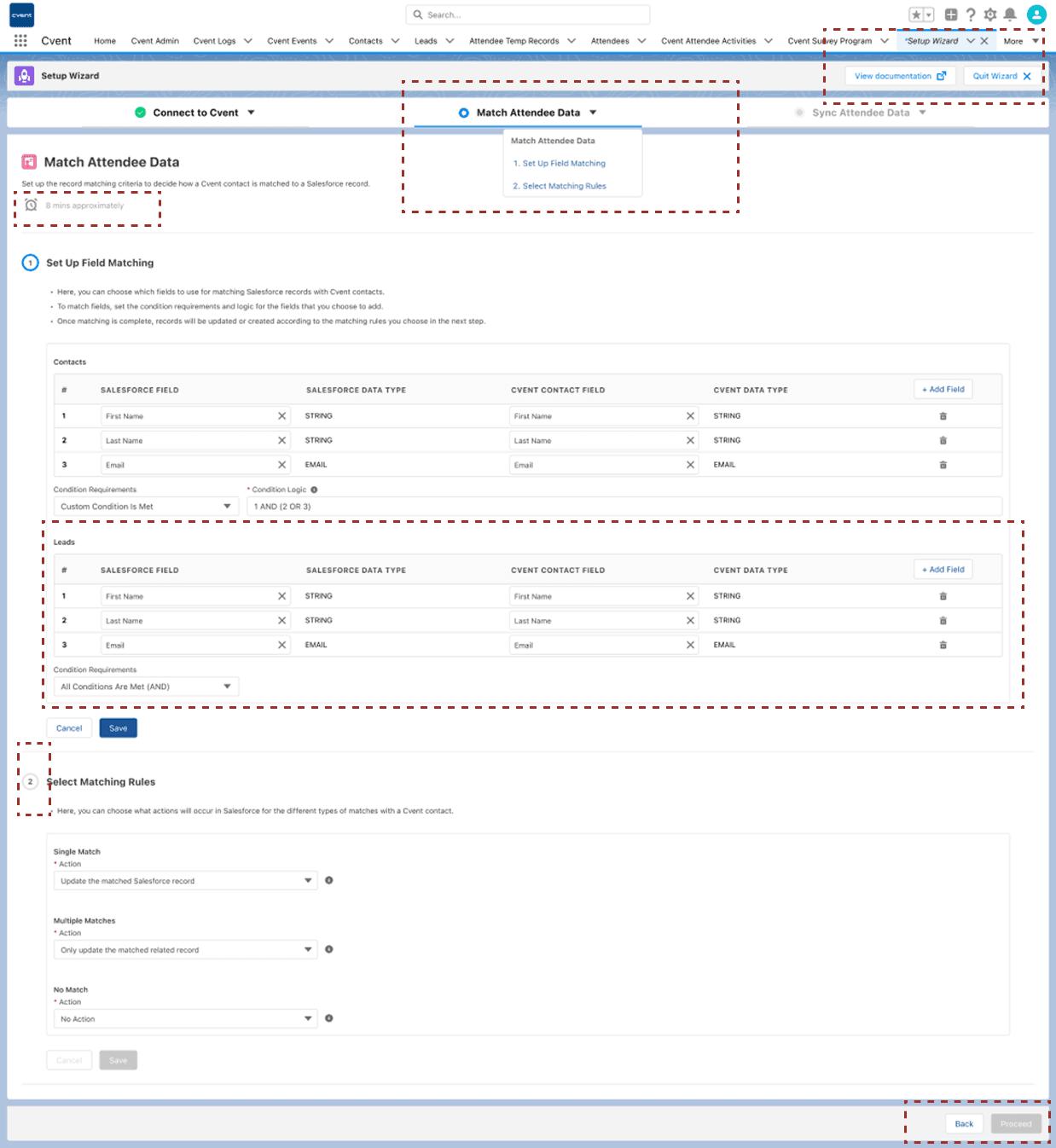Collapse Match Attendee Data step dropdown
The image size is (1056, 1148).
pos(593,113)
